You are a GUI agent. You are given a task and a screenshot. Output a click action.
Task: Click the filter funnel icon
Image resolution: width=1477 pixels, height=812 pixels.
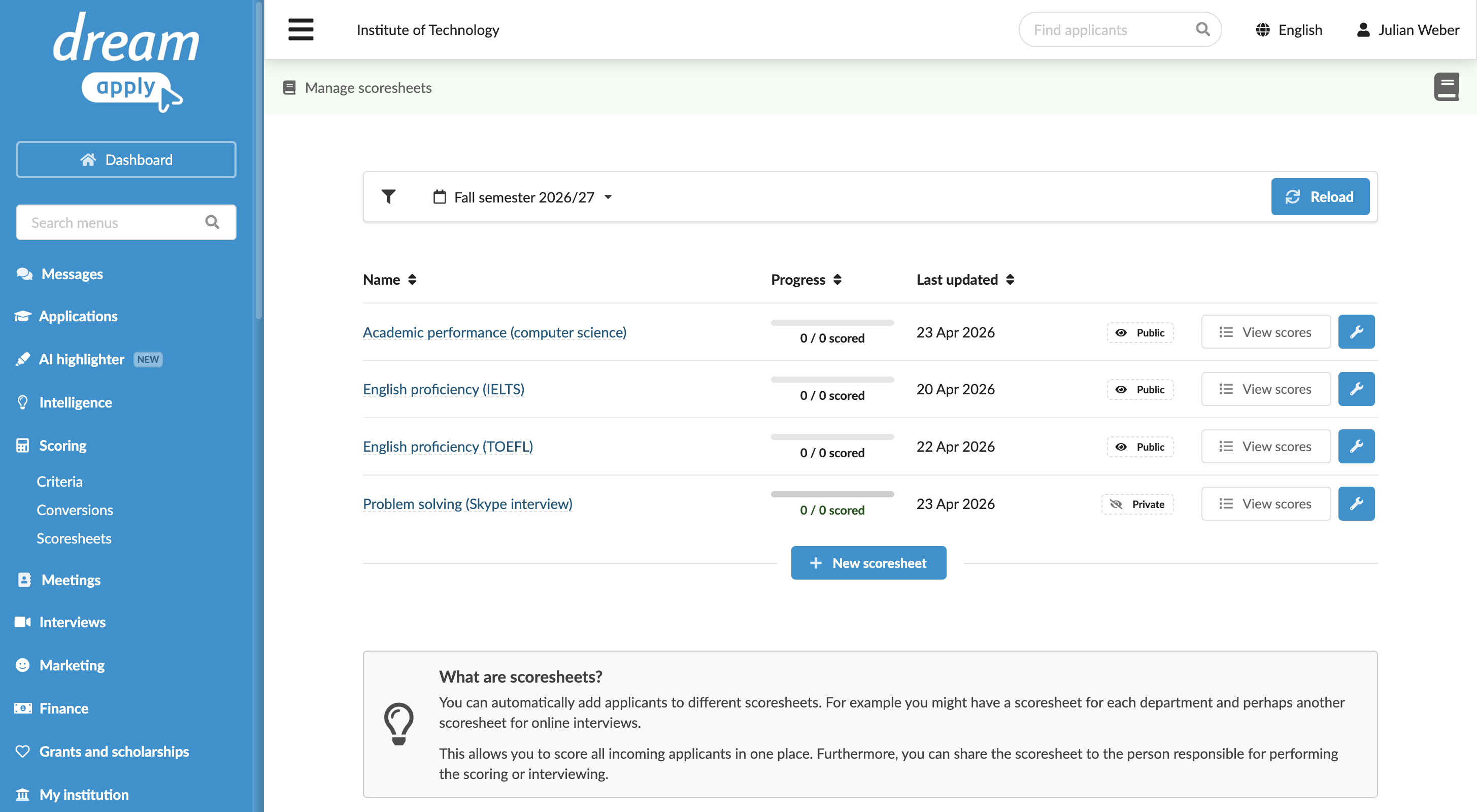(x=388, y=197)
